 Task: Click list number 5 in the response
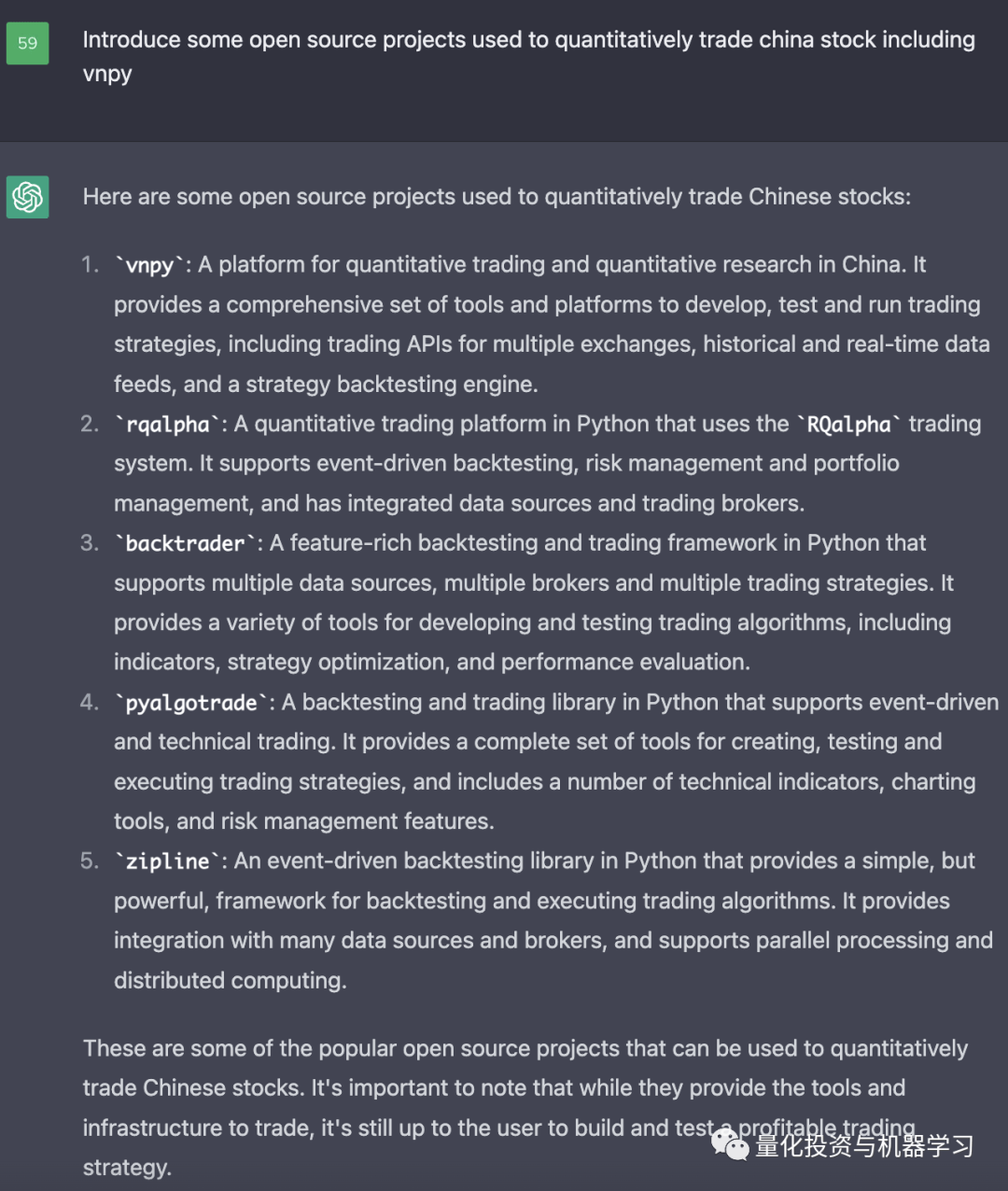click(90, 862)
